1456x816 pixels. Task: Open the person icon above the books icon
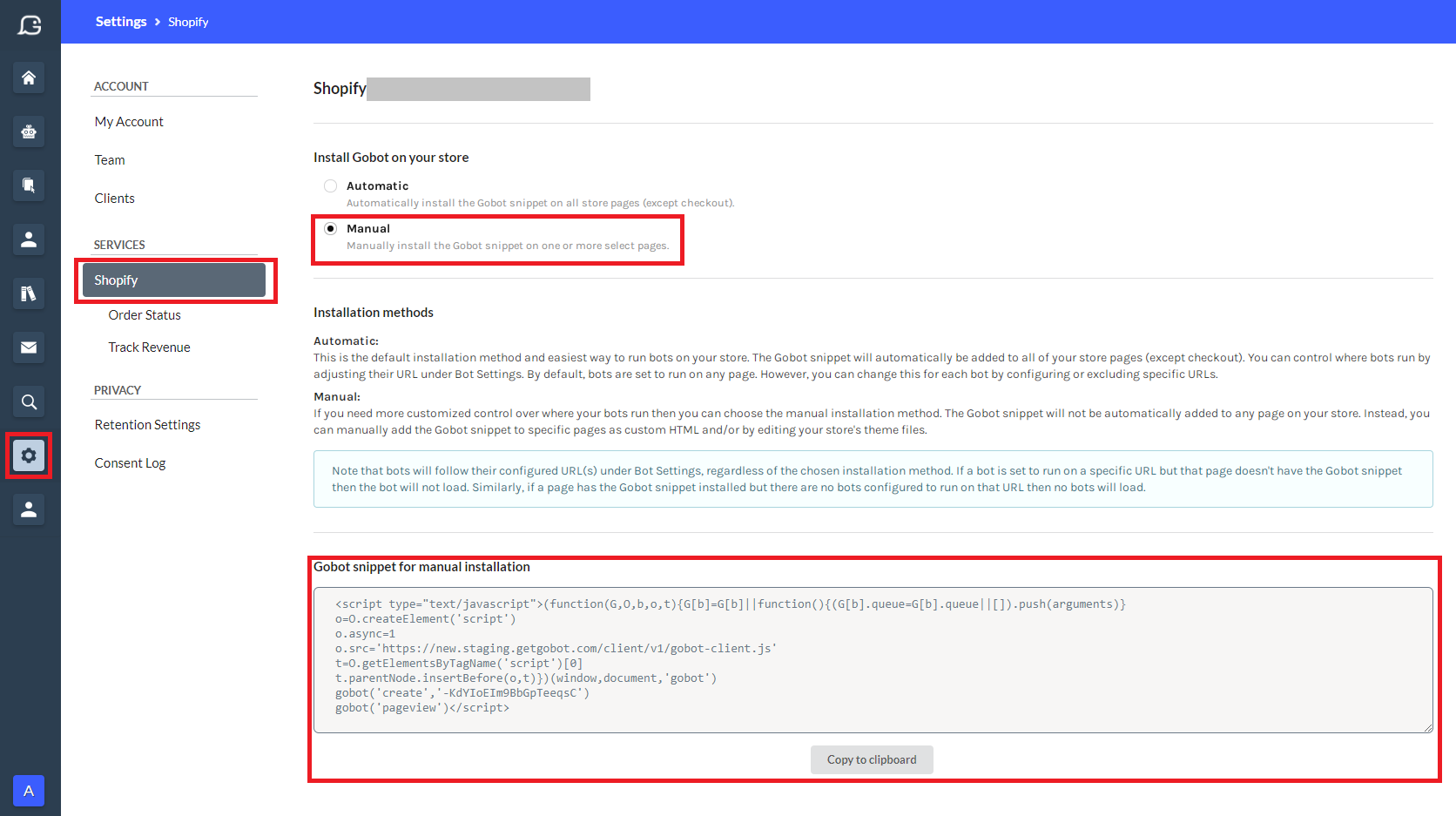29,239
